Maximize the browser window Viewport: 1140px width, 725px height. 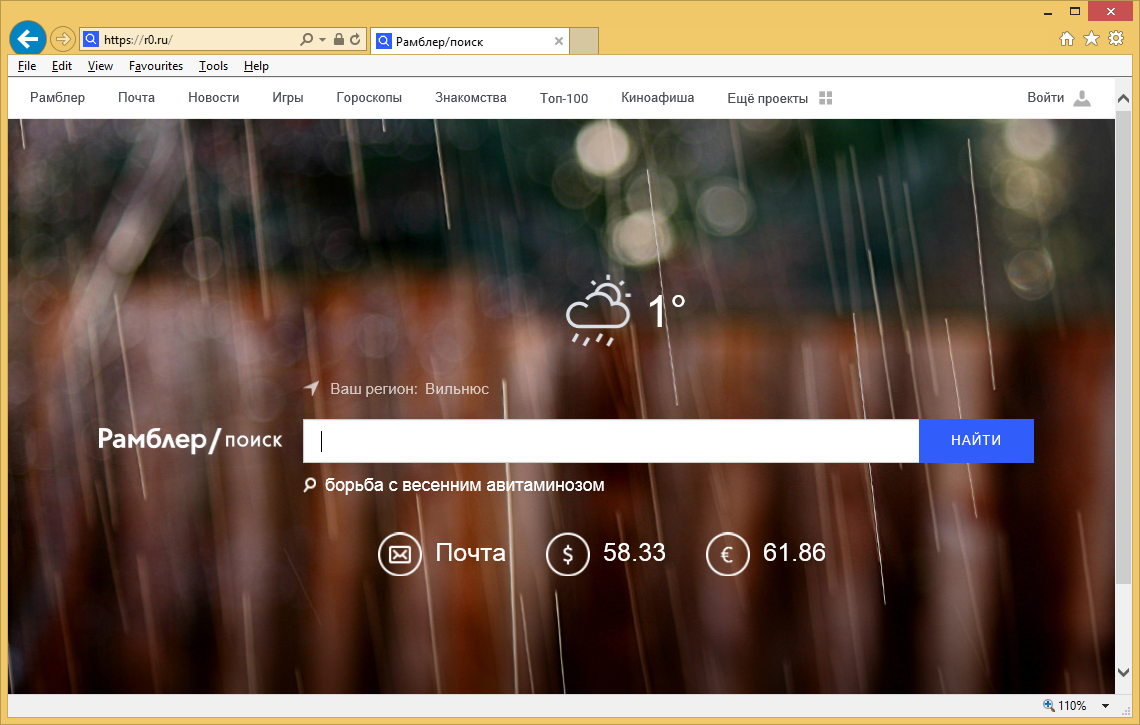[x=1075, y=12]
